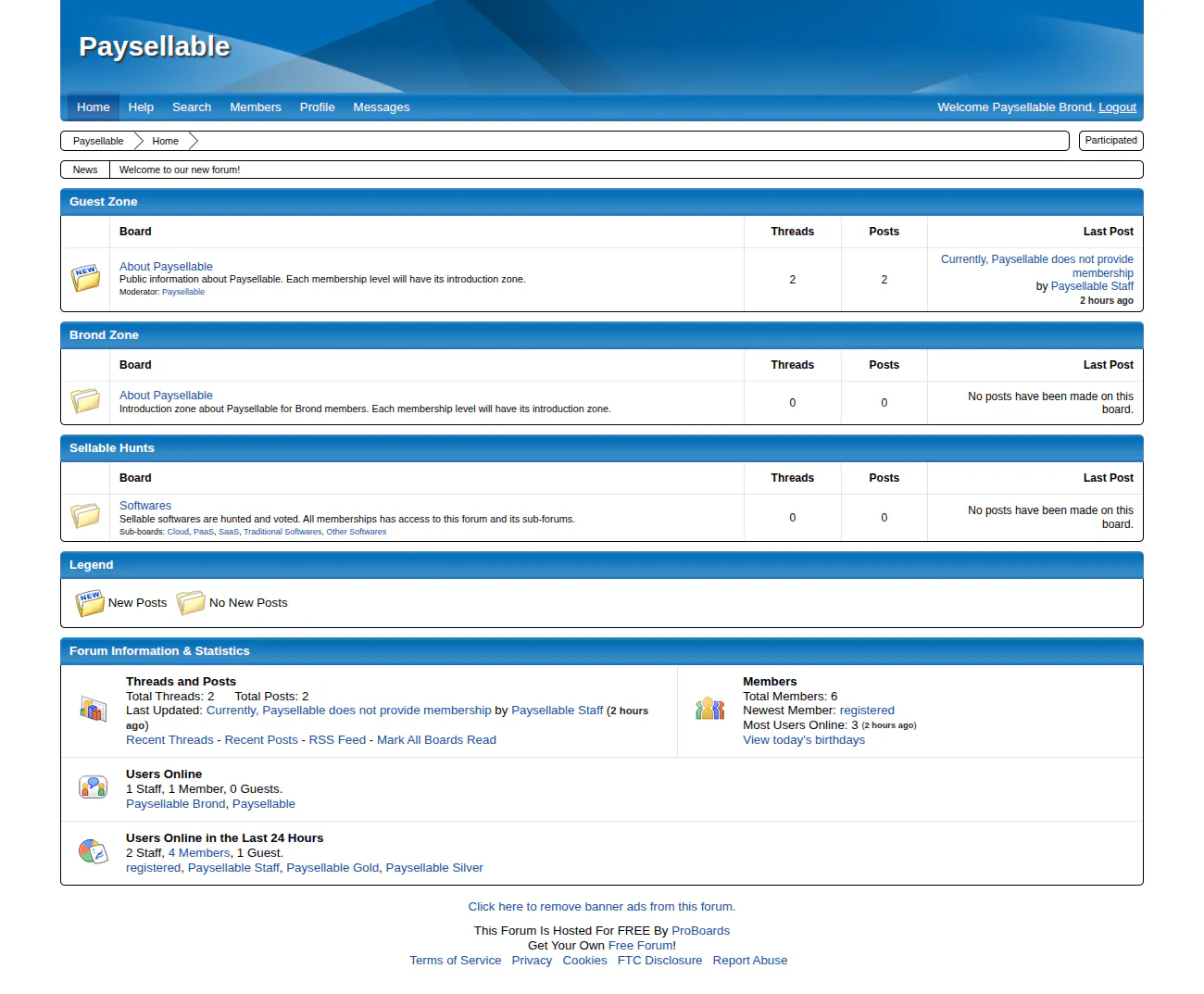Open Paysellable Brond user profile under Users Online
The height and width of the screenshot is (994, 1204).
click(175, 804)
